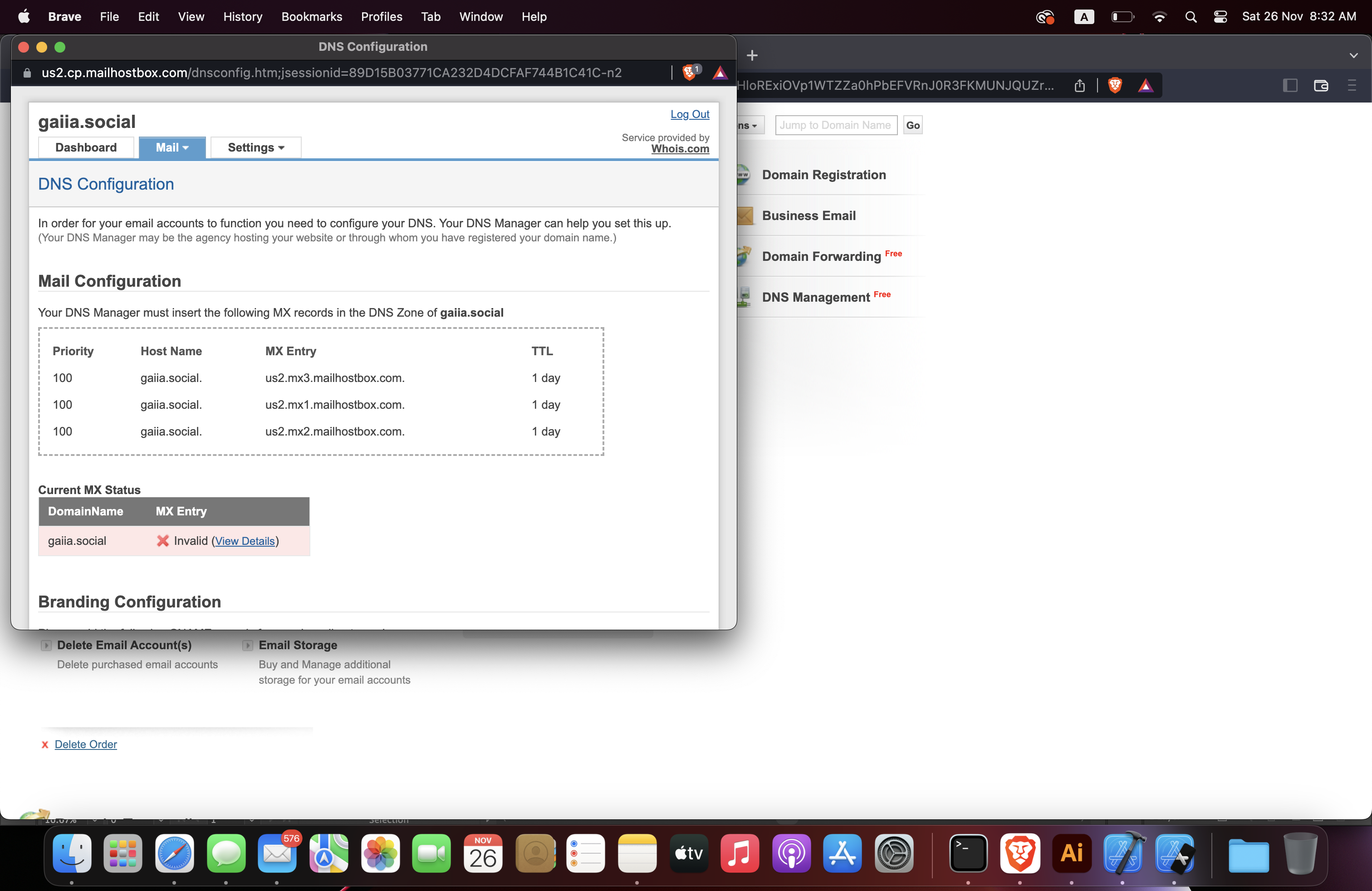Open the Mail dropdown tab
1372x891 pixels.
point(172,147)
